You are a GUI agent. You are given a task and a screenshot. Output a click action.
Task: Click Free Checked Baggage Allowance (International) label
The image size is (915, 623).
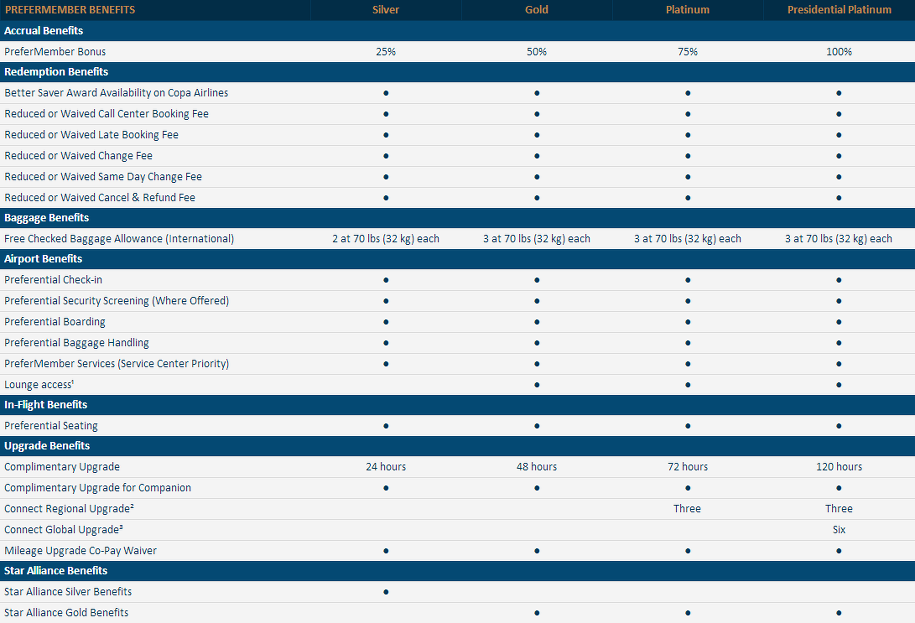pos(119,239)
